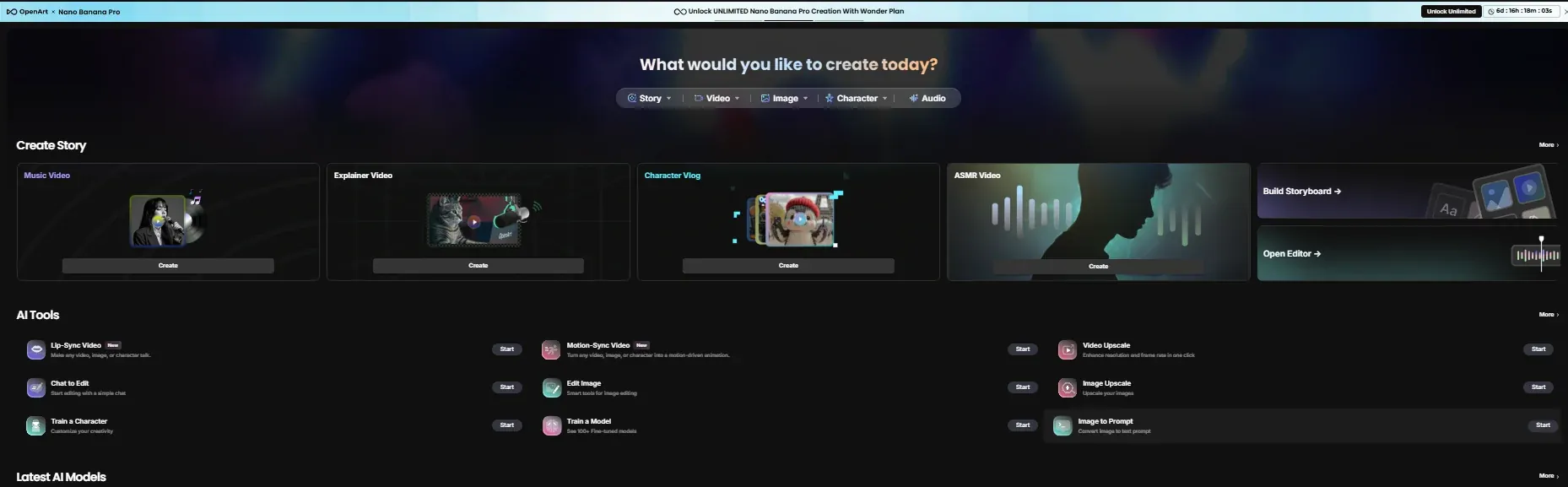This screenshot has width=1568, height=487.
Task: Start the Train a Model tool
Action: pos(1022,425)
